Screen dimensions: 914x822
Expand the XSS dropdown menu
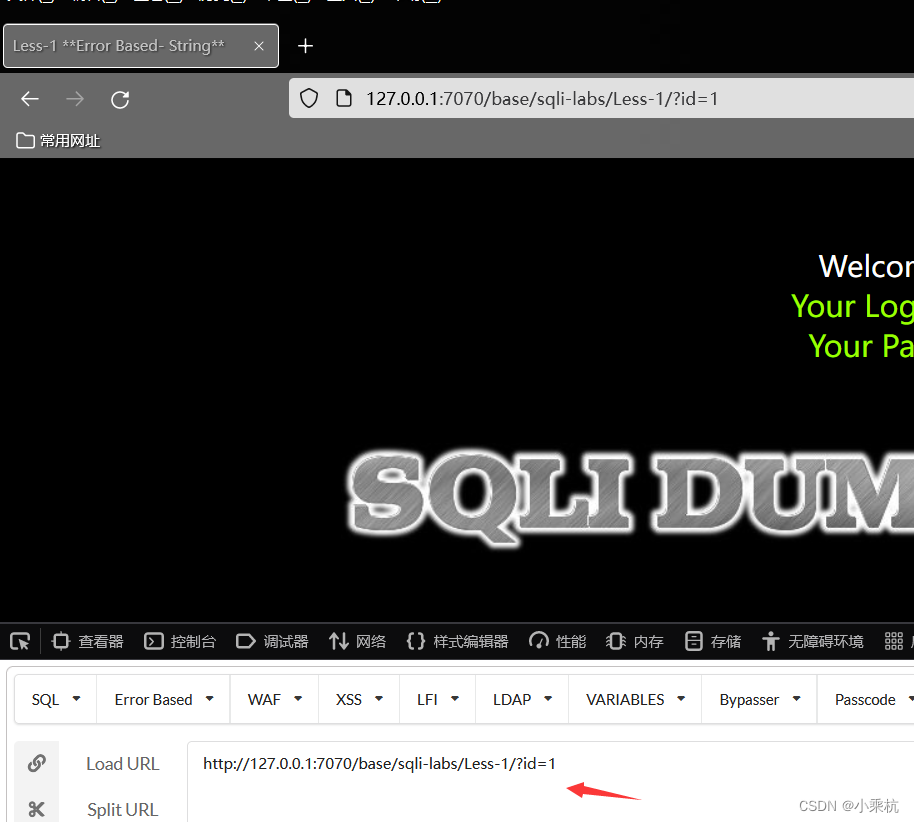click(x=359, y=699)
